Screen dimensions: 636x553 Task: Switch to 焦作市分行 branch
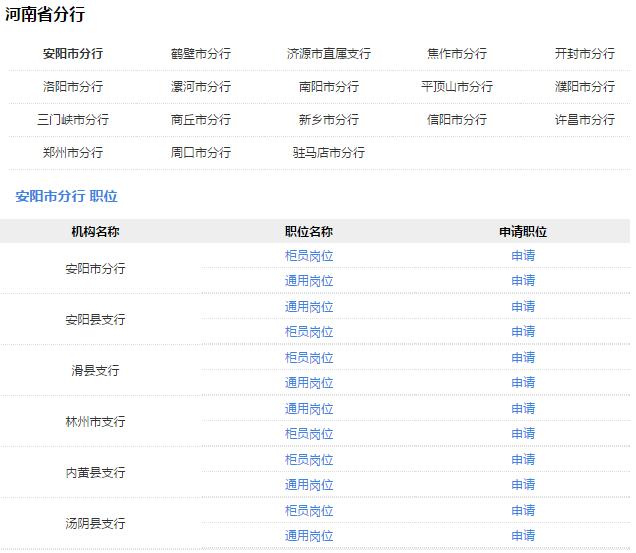pos(456,53)
